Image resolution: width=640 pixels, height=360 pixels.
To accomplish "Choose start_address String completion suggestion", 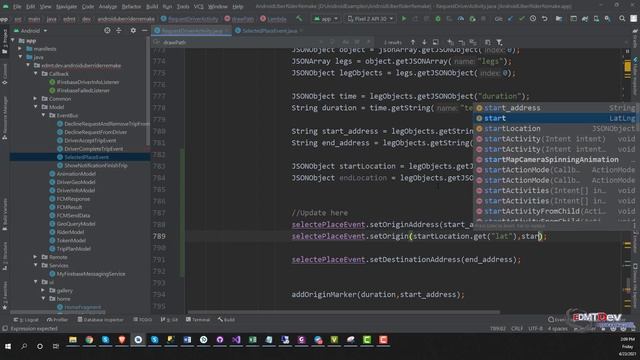I will click(556, 108).
